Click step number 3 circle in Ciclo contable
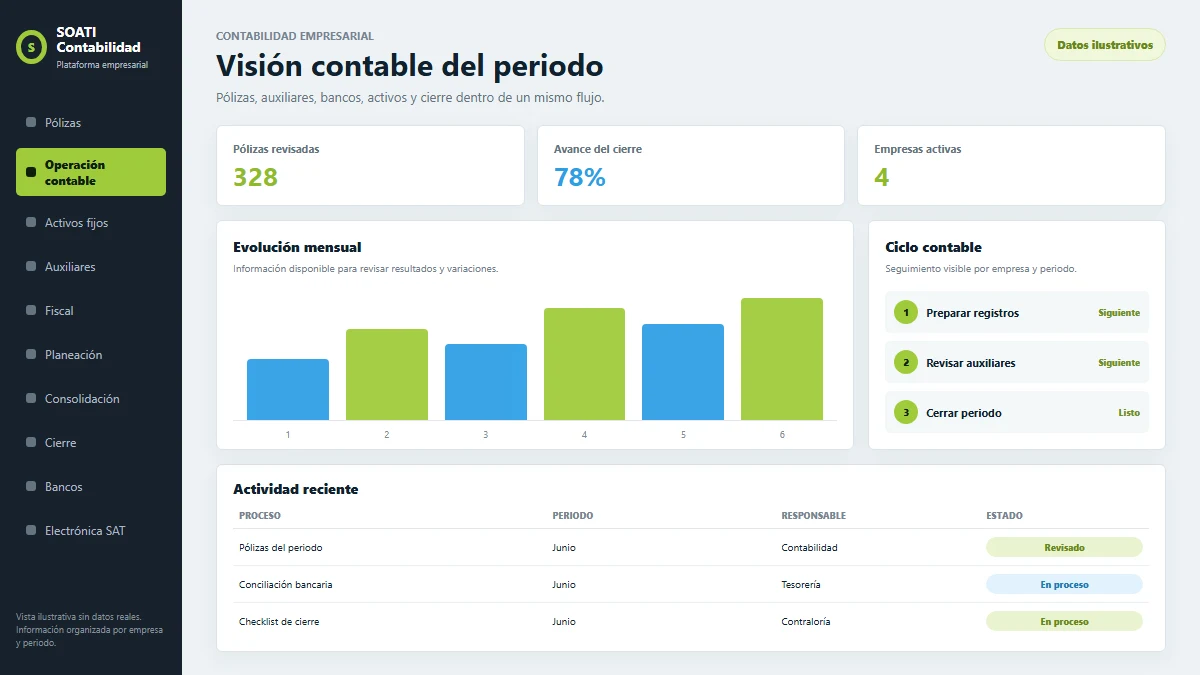Screen dimensions: 1200x675 (906, 413)
